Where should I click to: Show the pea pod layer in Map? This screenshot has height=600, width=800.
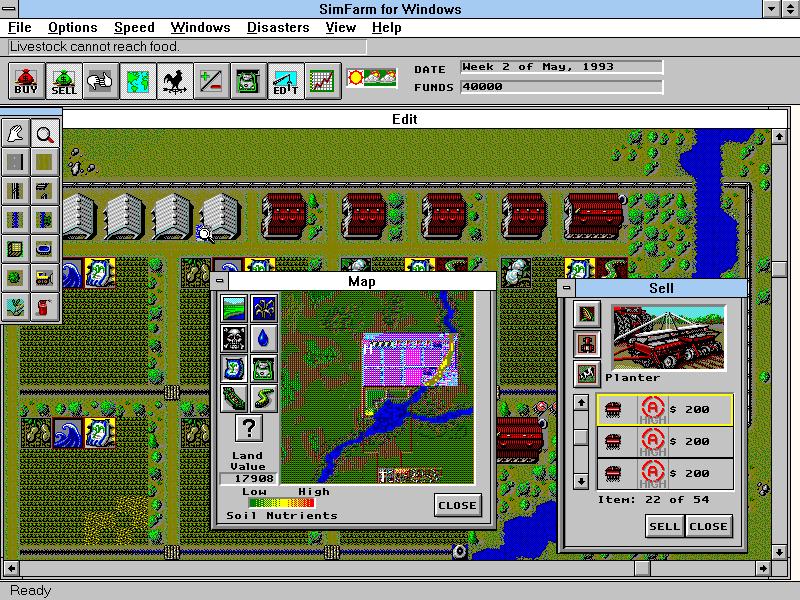point(234,398)
